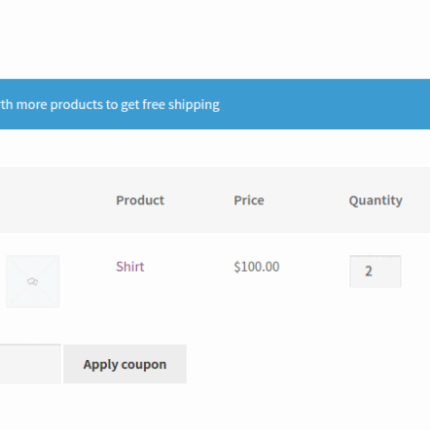This screenshot has width=430, height=430.
Task: Click the number 2 in quantity field
Action: coord(368,271)
